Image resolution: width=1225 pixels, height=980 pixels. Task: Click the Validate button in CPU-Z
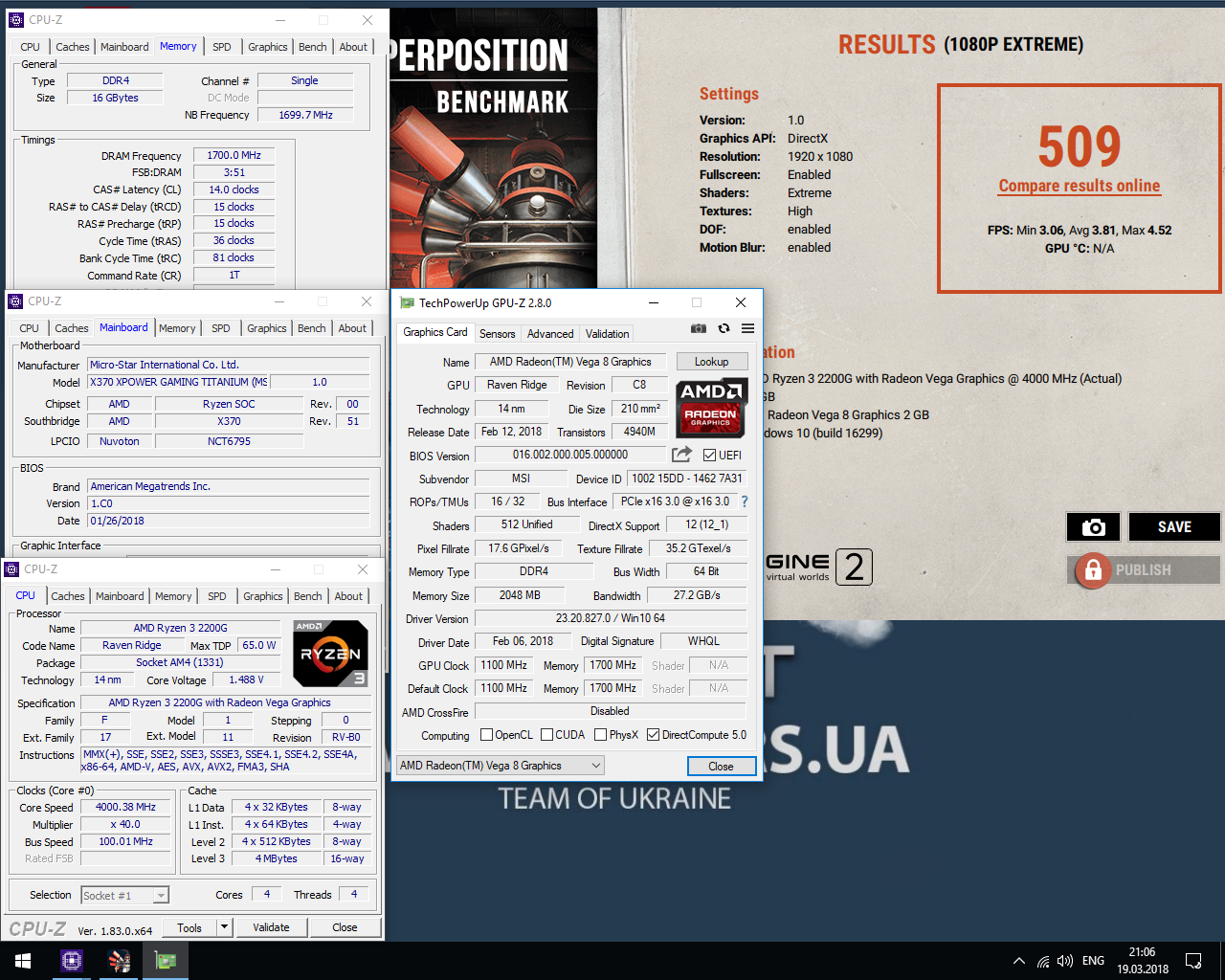(x=271, y=927)
